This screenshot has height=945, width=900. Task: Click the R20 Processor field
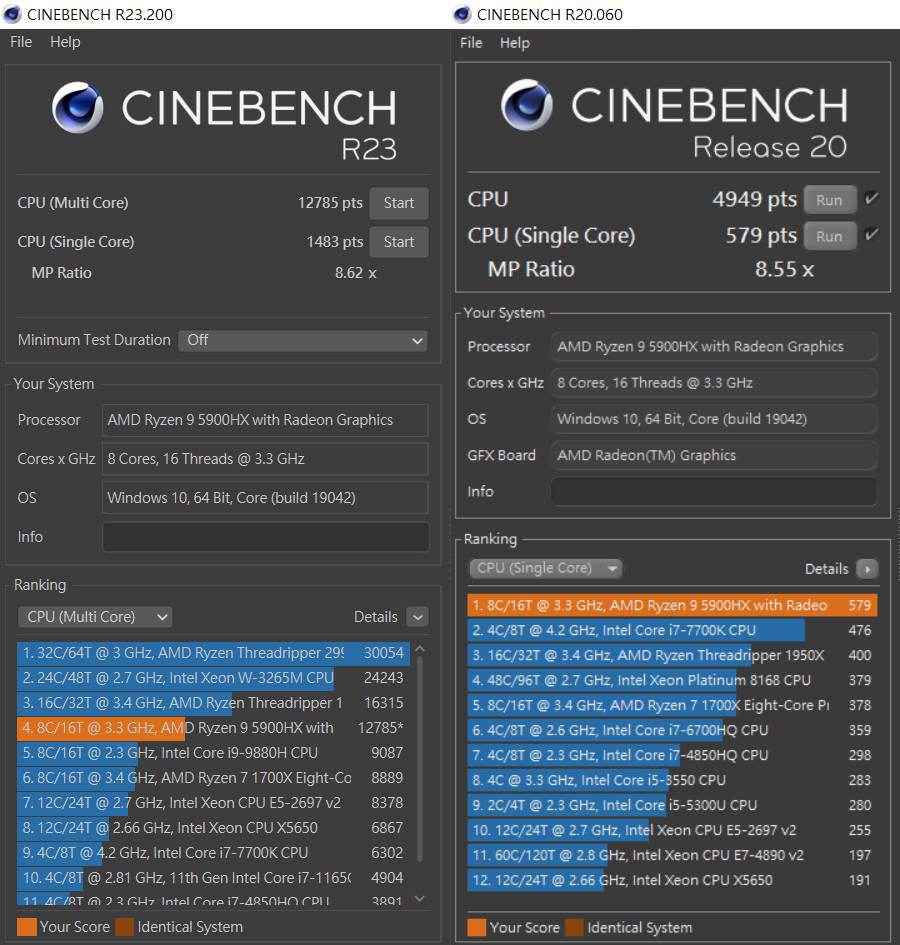coord(714,347)
